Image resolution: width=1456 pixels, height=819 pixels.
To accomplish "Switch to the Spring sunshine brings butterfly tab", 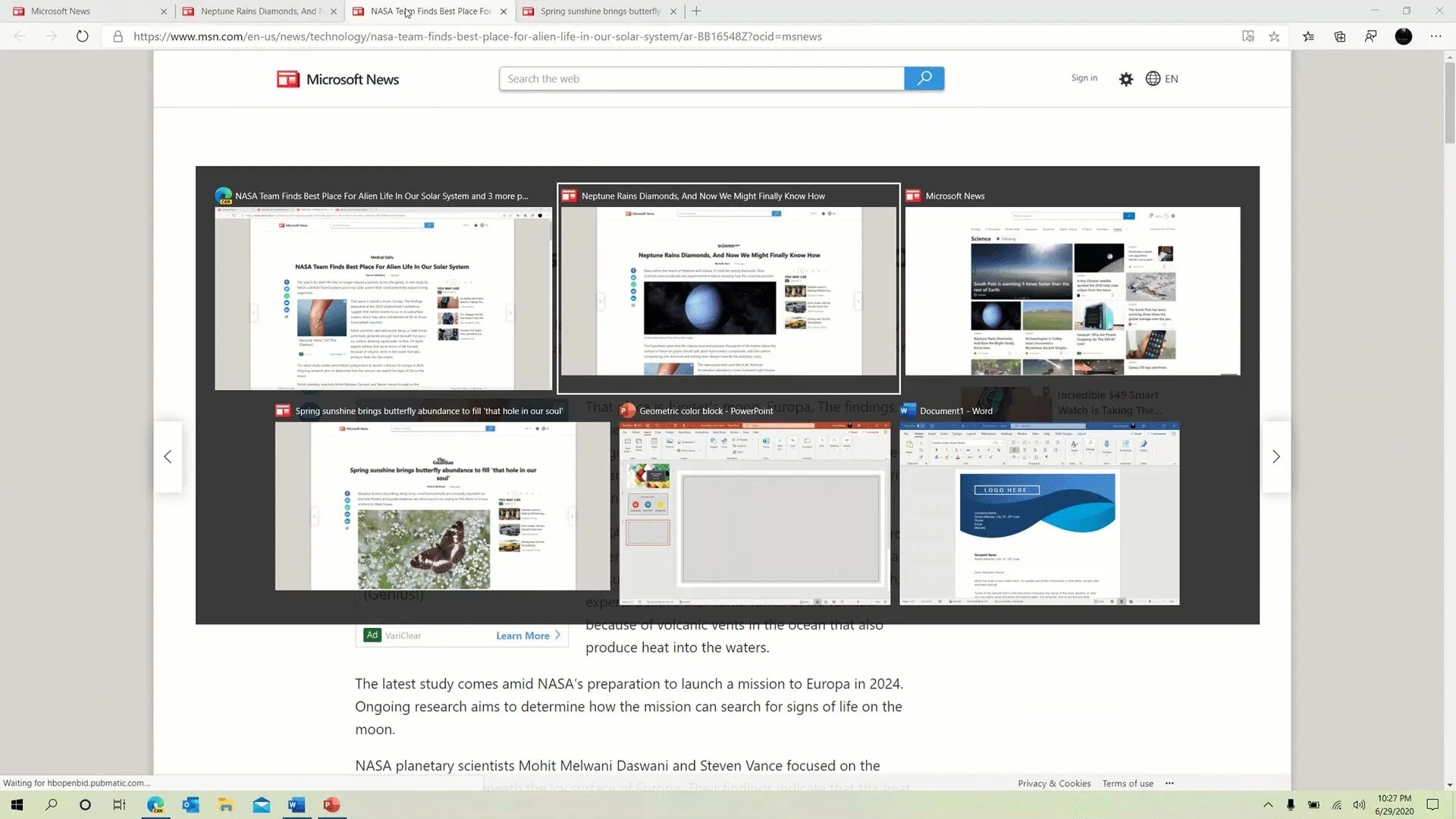I will [x=599, y=11].
